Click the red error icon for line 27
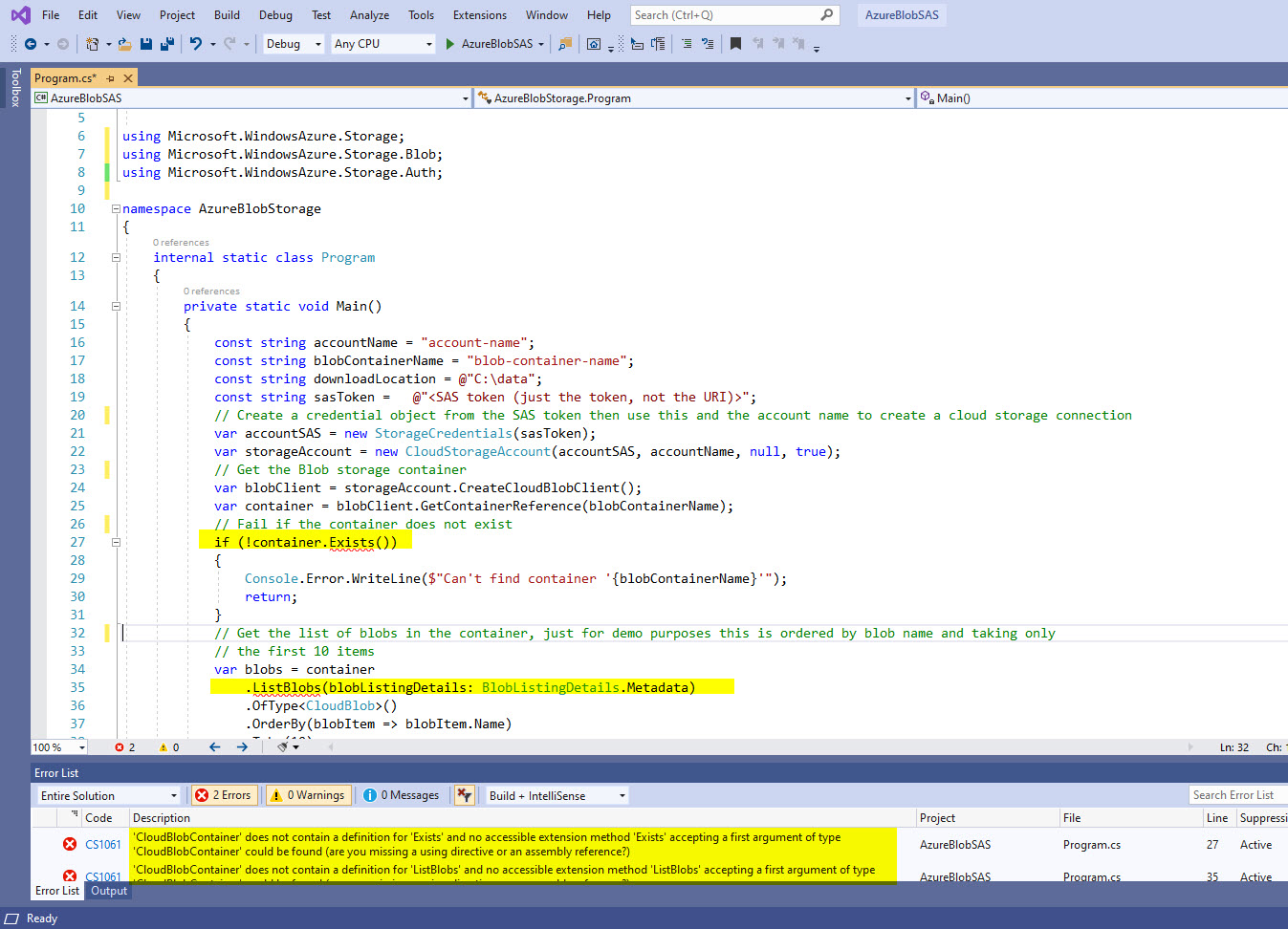This screenshot has height=929, width=1288. (x=70, y=844)
